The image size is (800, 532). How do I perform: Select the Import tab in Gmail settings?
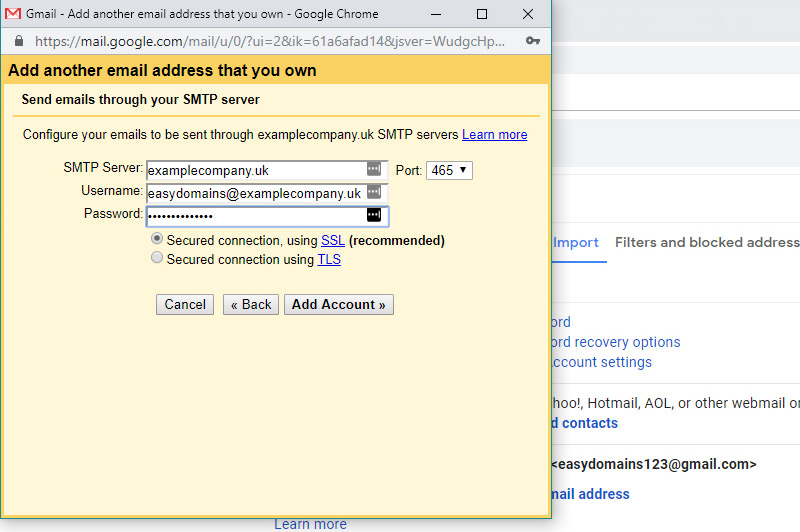[576, 242]
